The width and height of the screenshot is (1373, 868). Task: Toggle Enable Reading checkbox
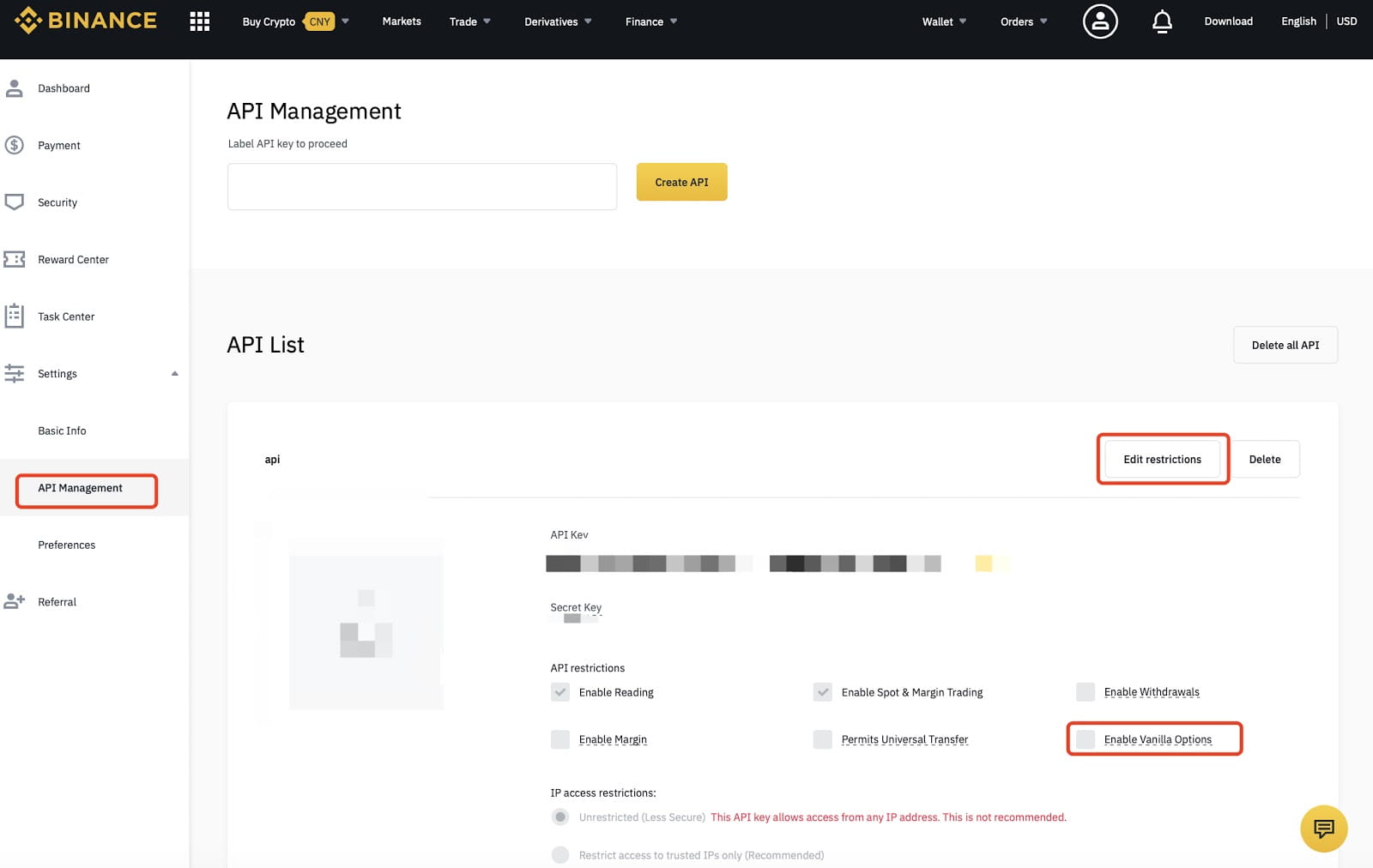pyautogui.click(x=560, y=692)
